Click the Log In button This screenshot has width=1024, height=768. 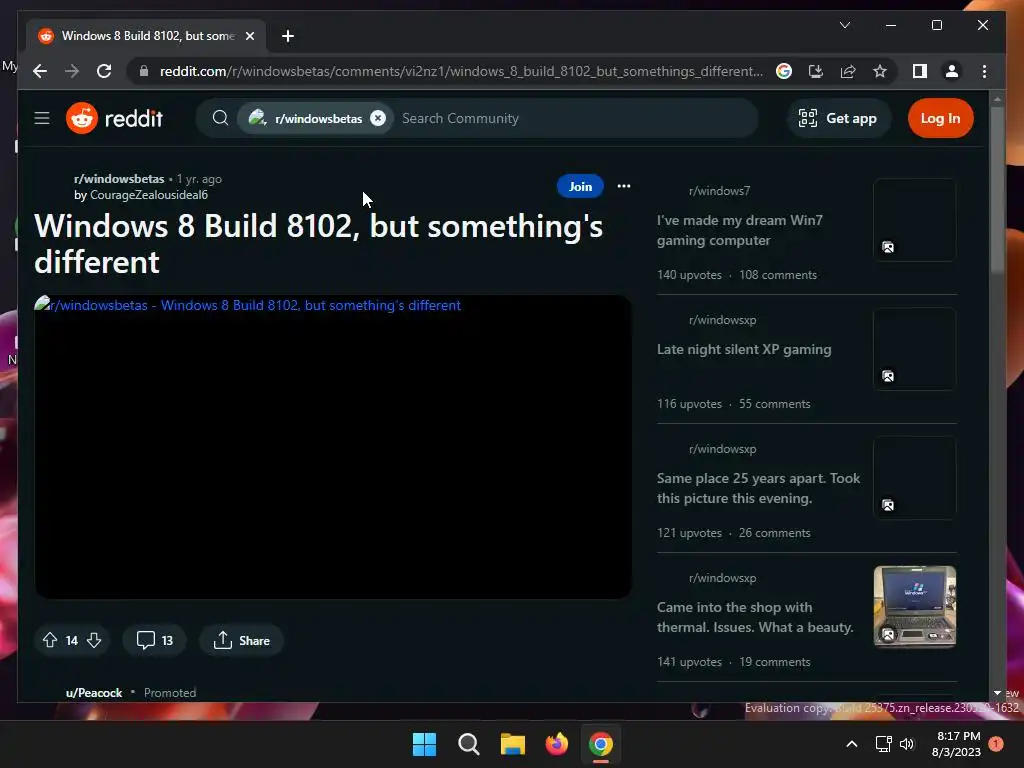point(940,118)
